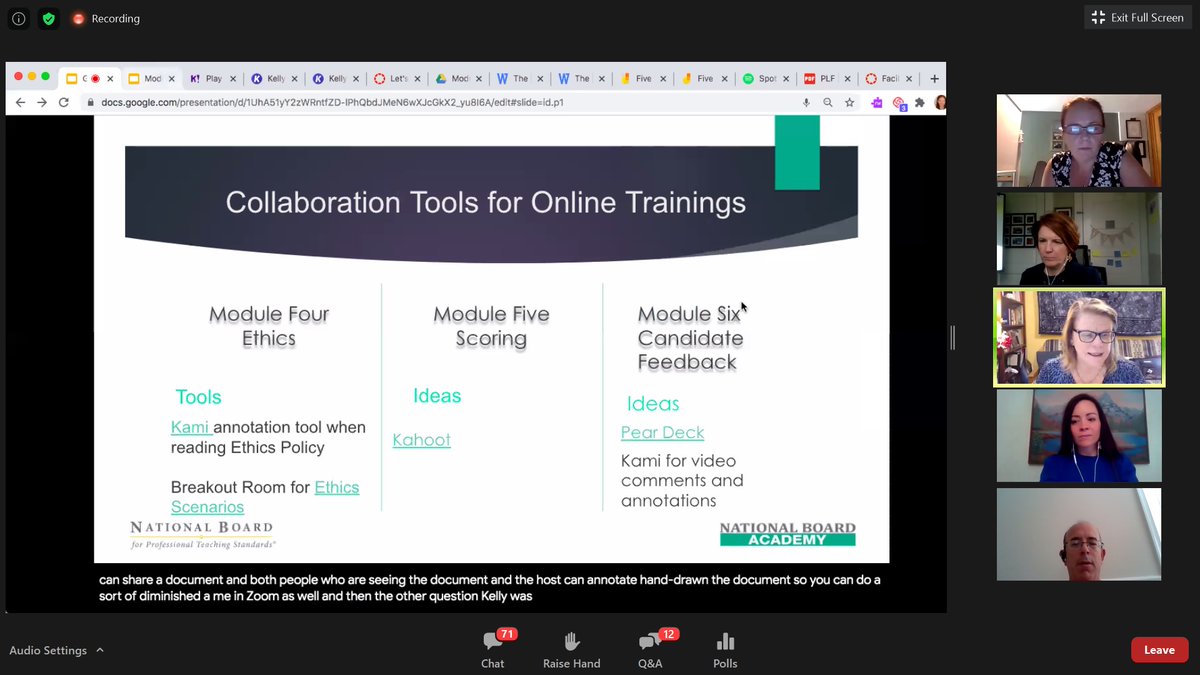1200x675 pixels.
Task: Switch to the Facil tab
Action: point(887,78)
